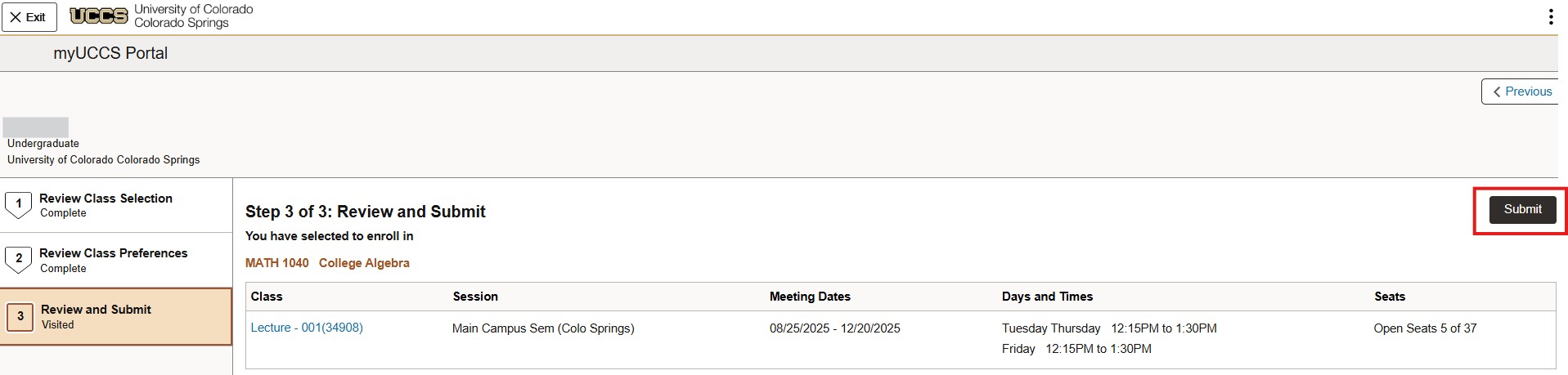
Task: Open the three-dot actions menu
Action: coord(1550,17)
